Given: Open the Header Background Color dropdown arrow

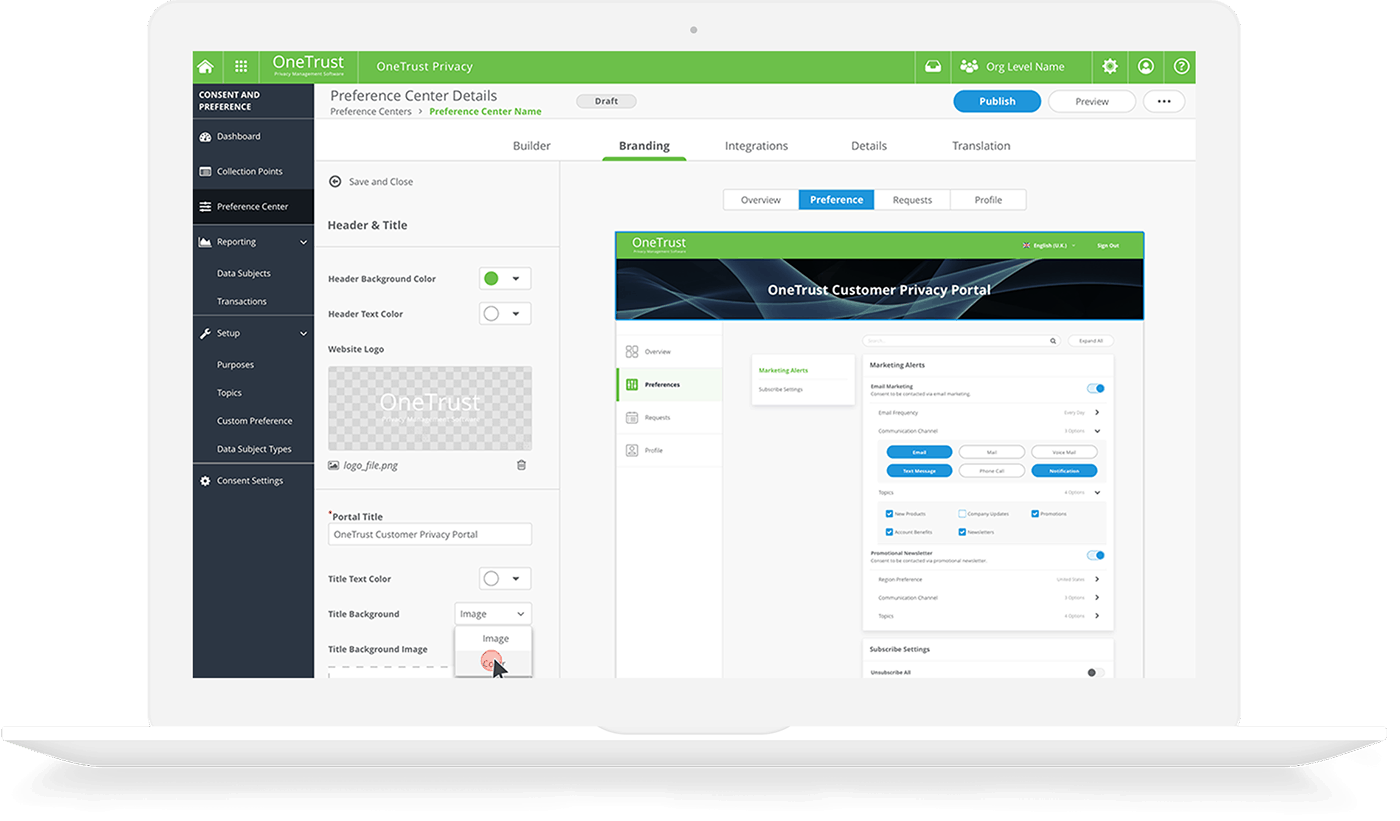Looking at the screenshot, I should 516,279.
